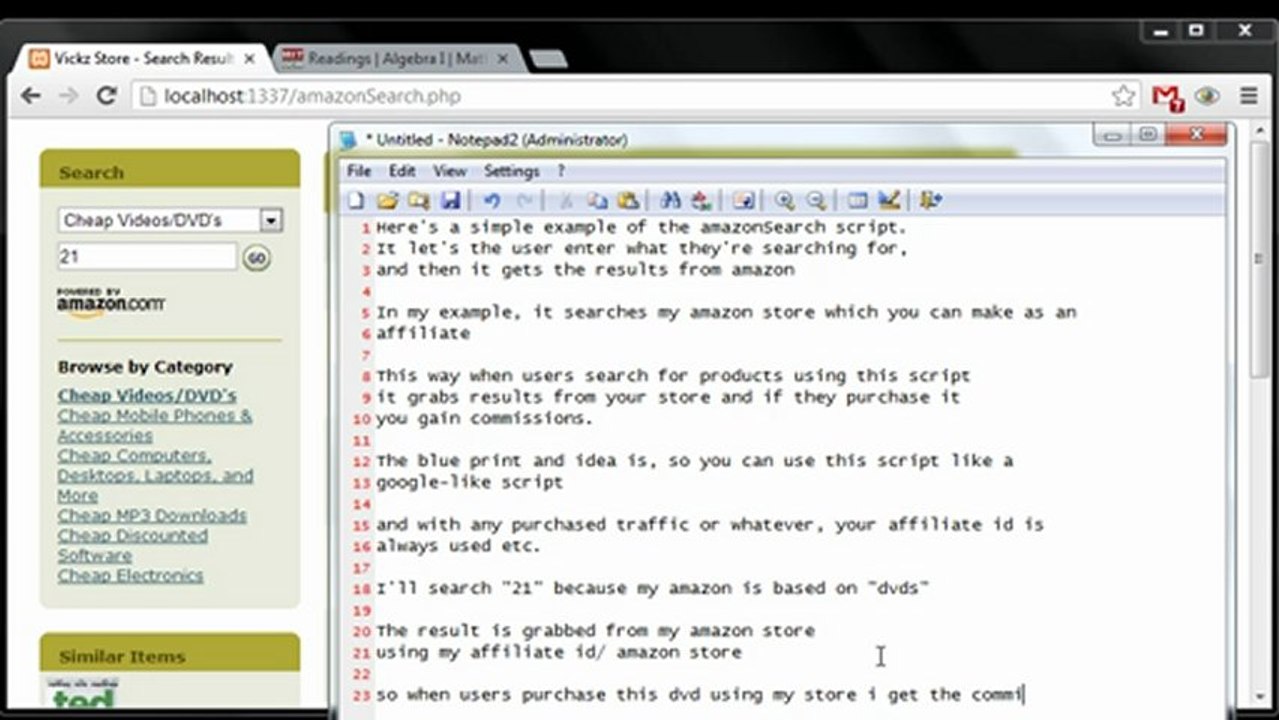The height and width of the screenshot is (720, 1279).
Task: Click the Similar Items product thumbnail
Action: coord(81,692)
